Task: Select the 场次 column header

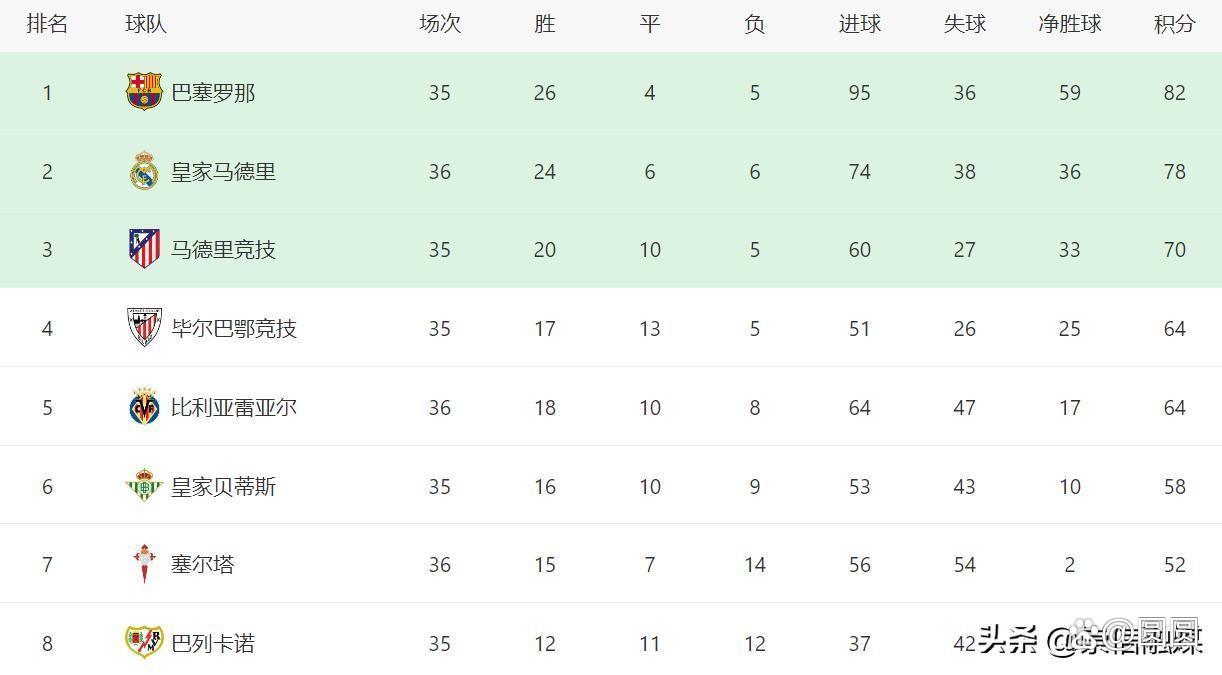Action: coord(440,24)
